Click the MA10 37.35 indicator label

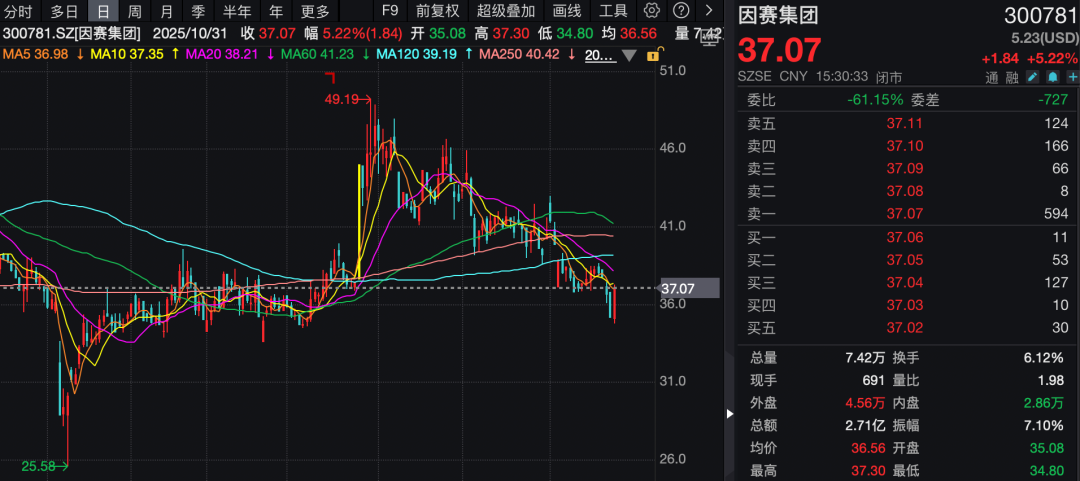(x=129, y=54)
